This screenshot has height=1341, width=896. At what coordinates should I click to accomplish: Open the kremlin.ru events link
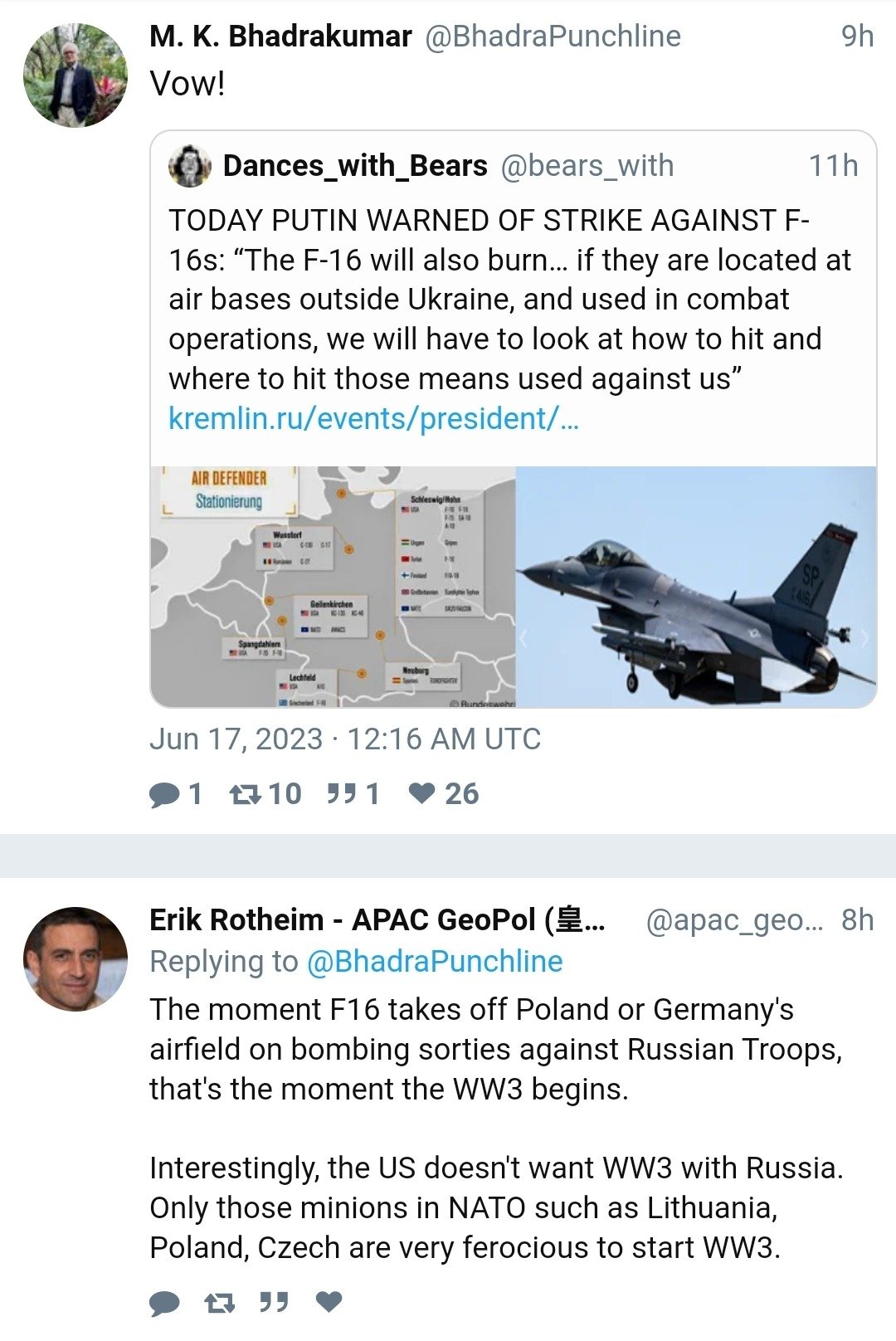(x=373, y=419)
